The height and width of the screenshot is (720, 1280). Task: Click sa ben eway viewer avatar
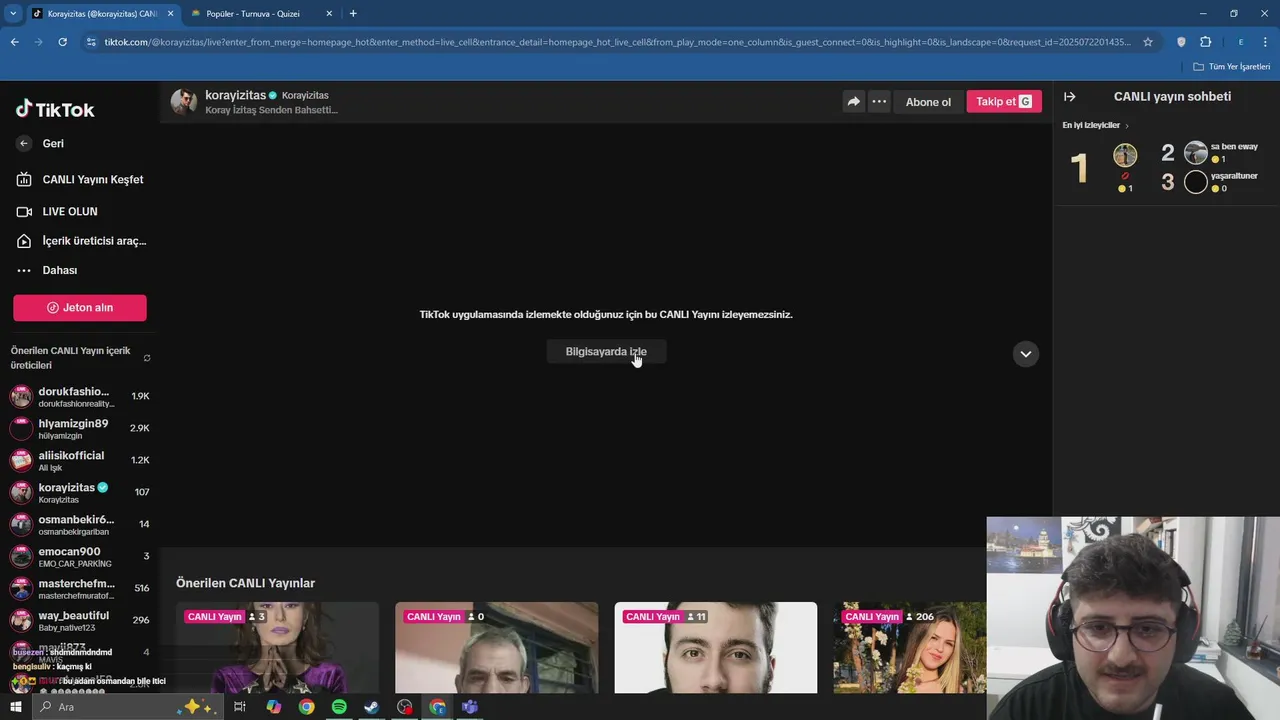tap(1196, 153)
